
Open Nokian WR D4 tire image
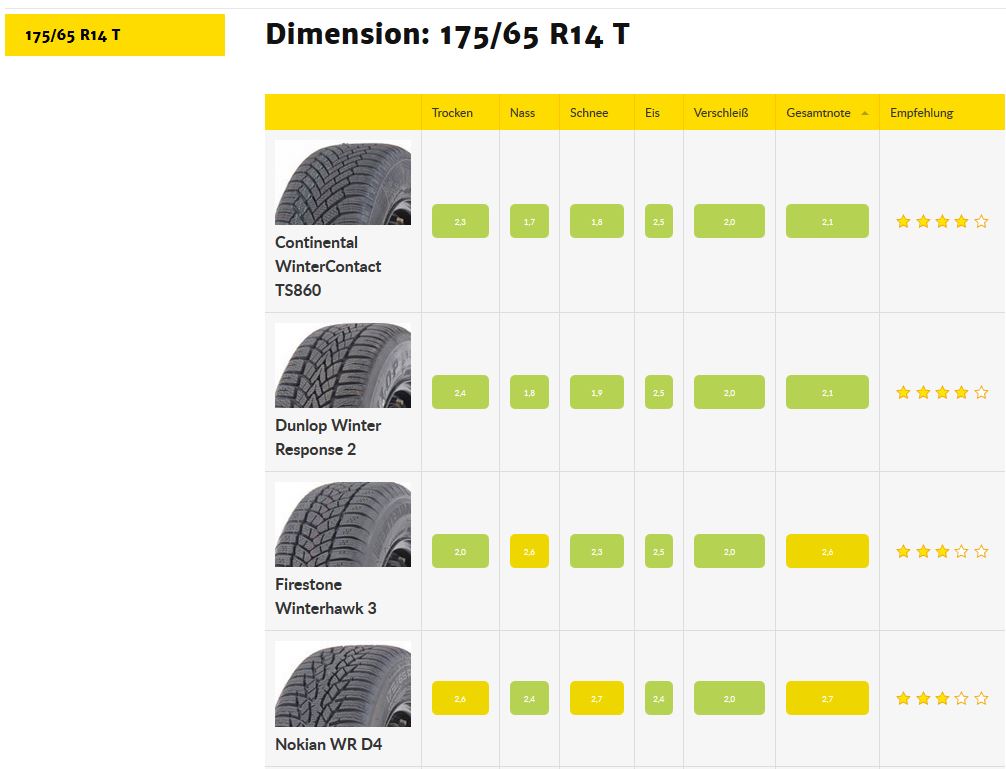343,684
